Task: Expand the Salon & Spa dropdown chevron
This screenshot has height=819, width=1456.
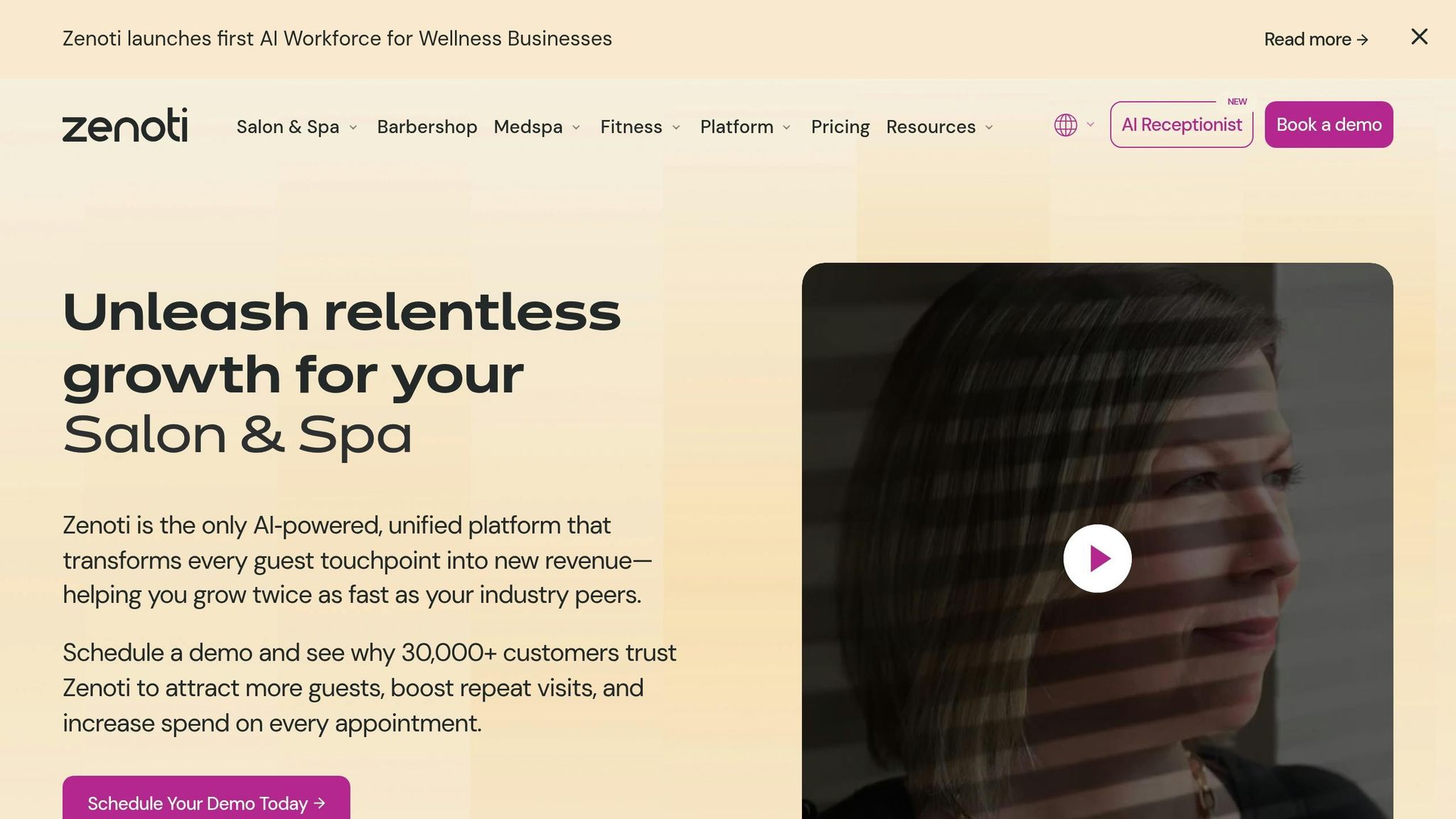Action: click(x=353, y=127)
